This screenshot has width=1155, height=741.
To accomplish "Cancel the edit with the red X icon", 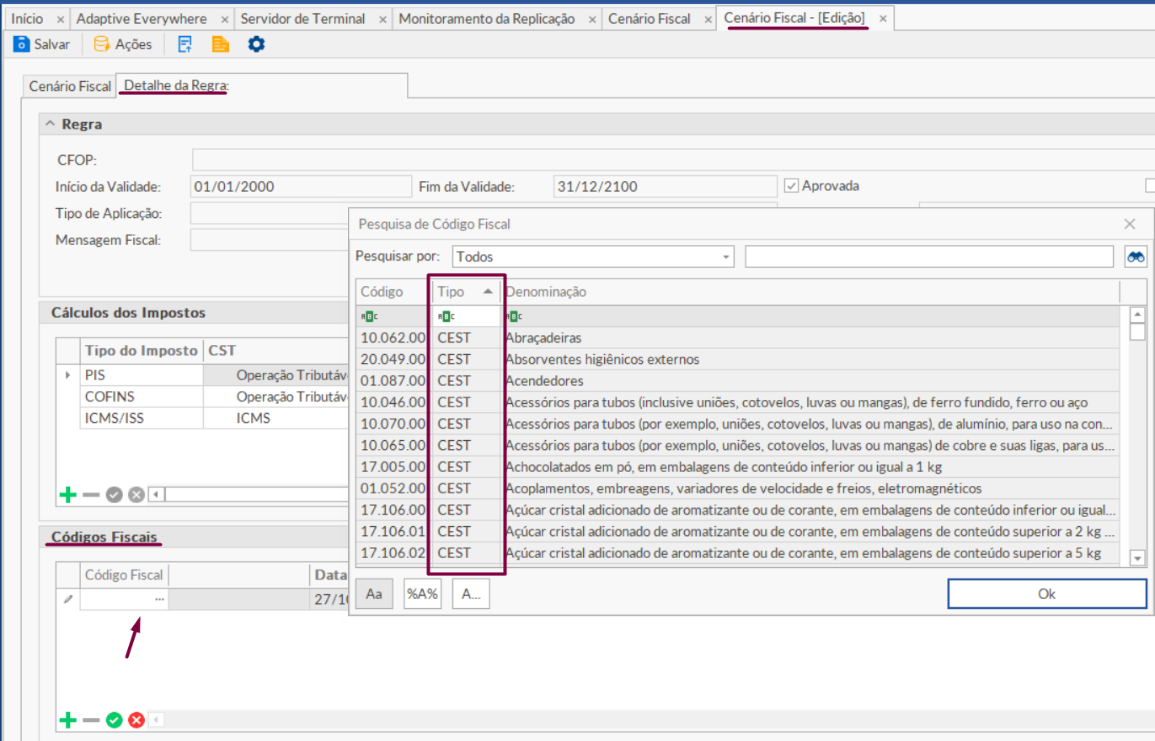I will [x=136, y=720].
